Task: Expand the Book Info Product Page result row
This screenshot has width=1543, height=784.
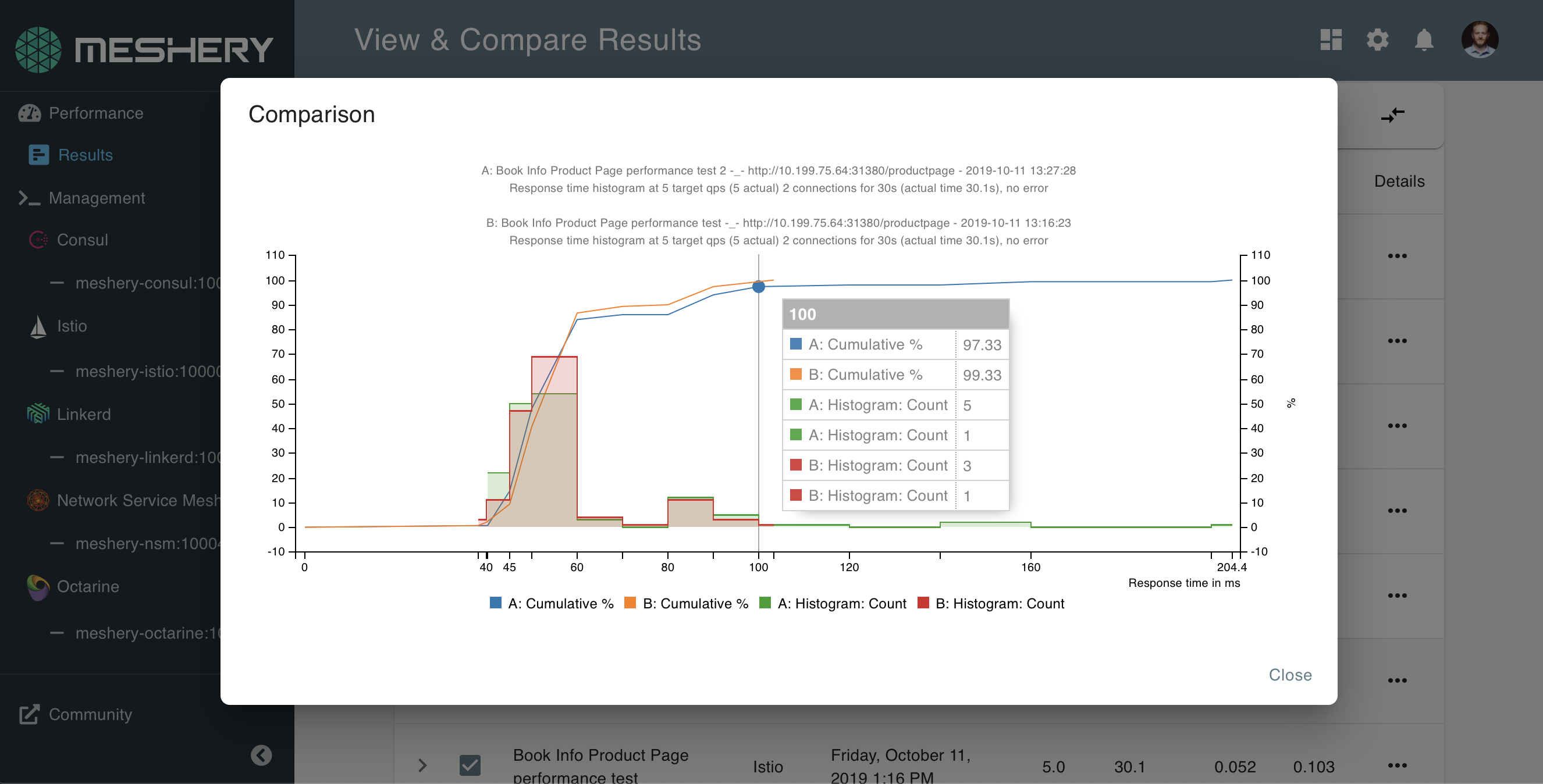Action: [x=423, y=765]
